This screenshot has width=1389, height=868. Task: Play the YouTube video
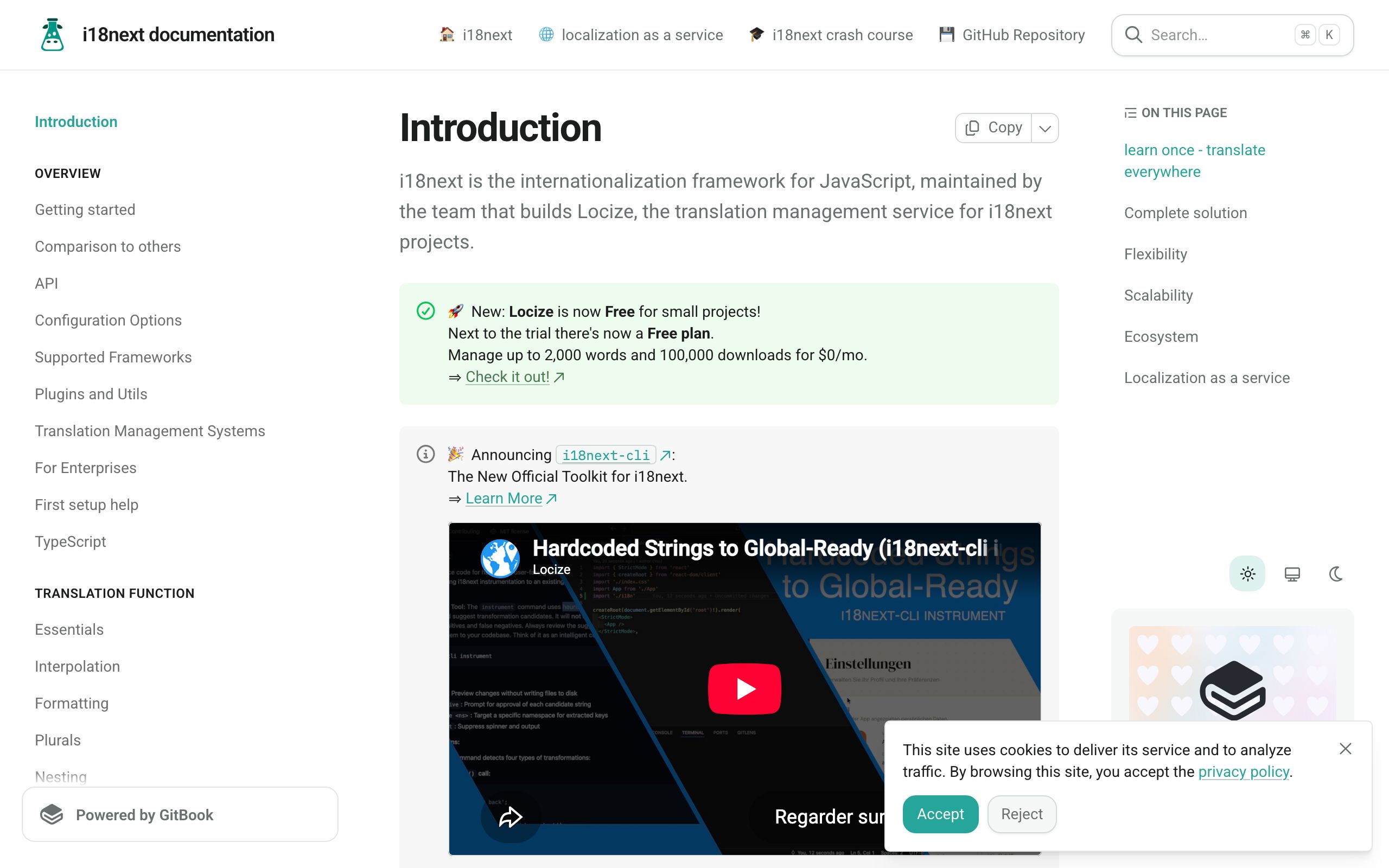(x=744, y=688)
